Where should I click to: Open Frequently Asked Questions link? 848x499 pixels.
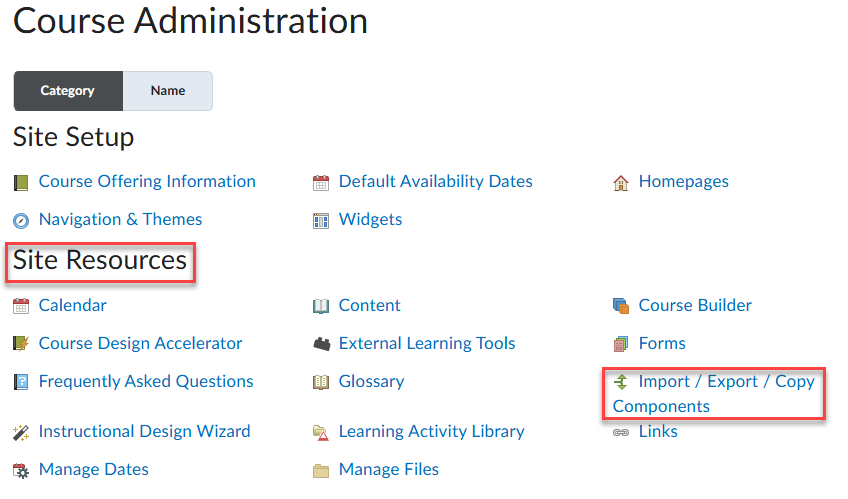click(146, 382)
